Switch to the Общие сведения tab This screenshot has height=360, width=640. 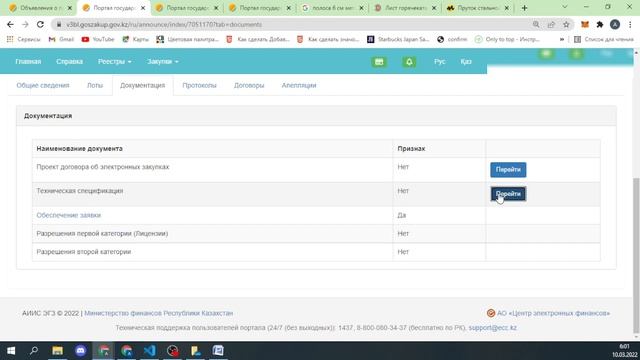[43, 85]
